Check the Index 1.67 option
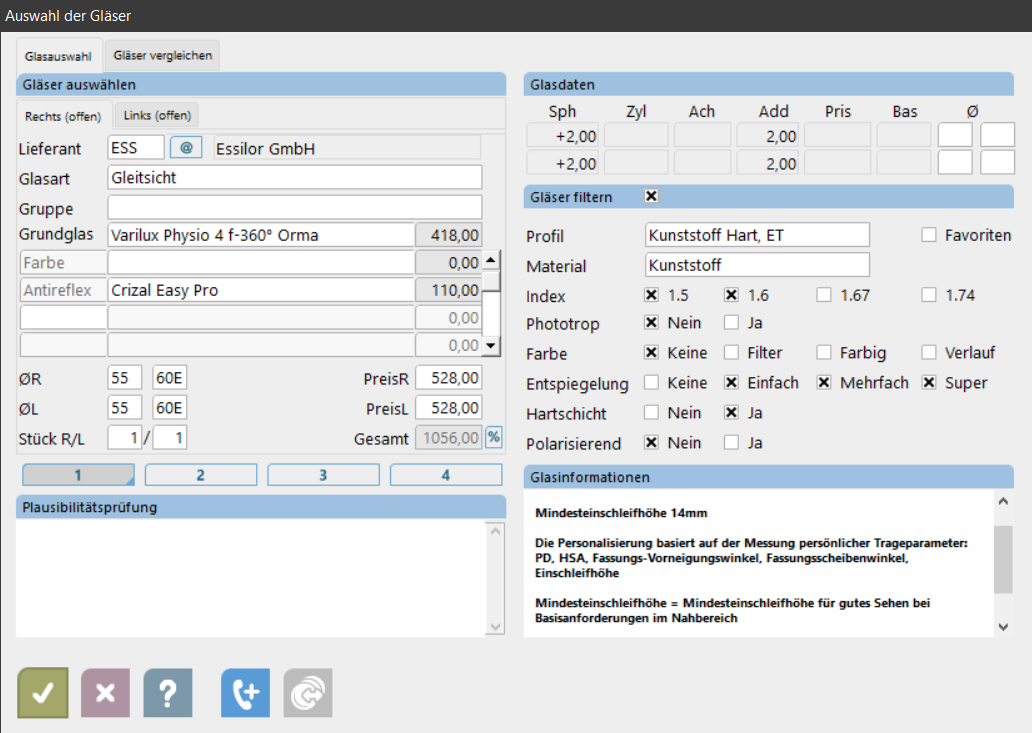1032x733 pixels. pyautogui.click(x=824, y=295)
